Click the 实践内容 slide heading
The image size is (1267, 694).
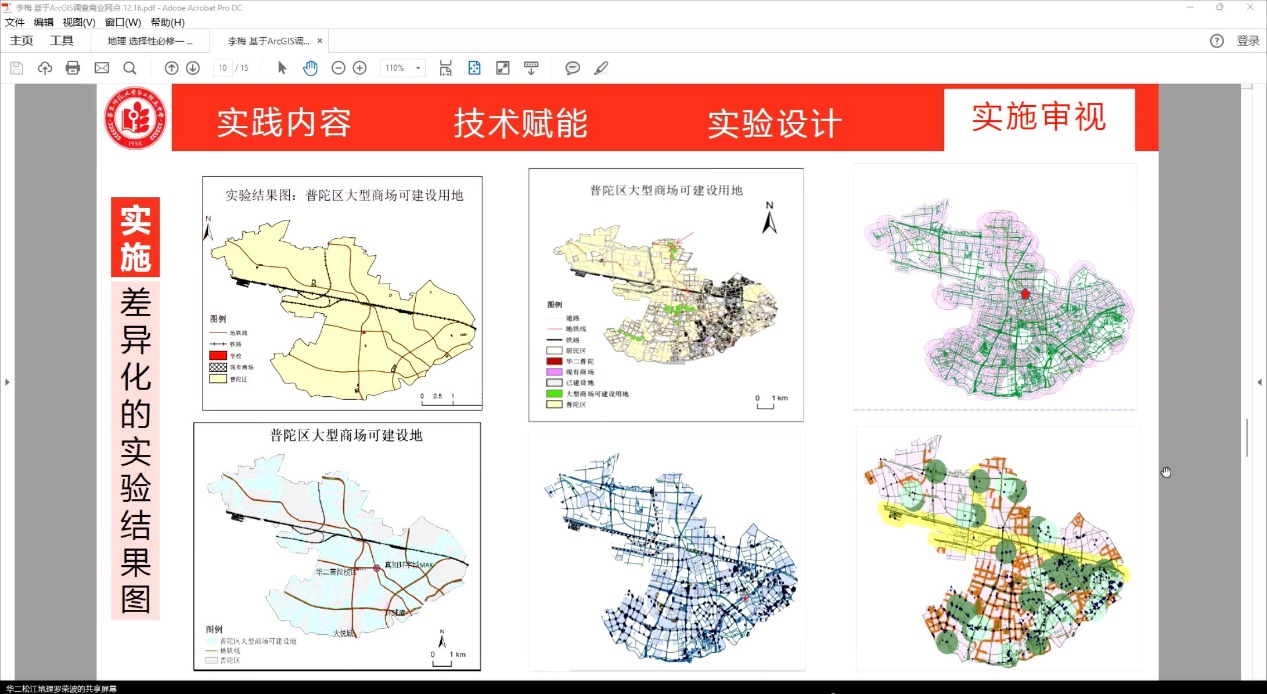284,123
